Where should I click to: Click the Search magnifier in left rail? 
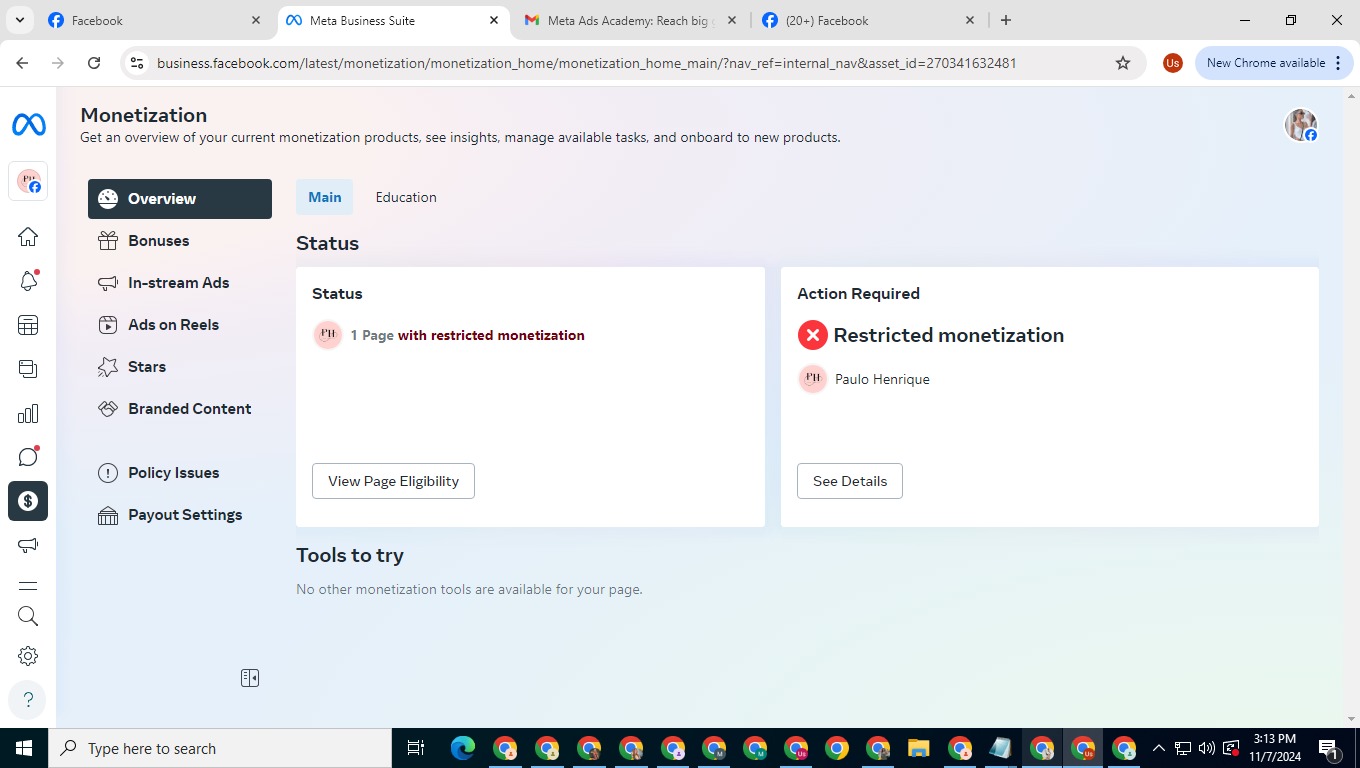tap(28, 616)
